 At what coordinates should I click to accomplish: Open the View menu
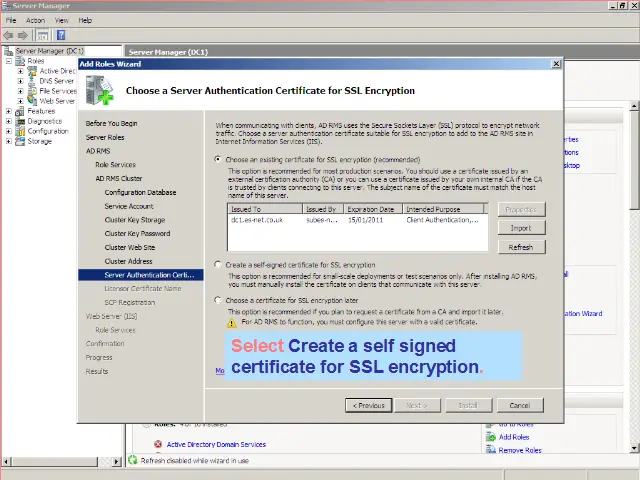coord(62,20)
